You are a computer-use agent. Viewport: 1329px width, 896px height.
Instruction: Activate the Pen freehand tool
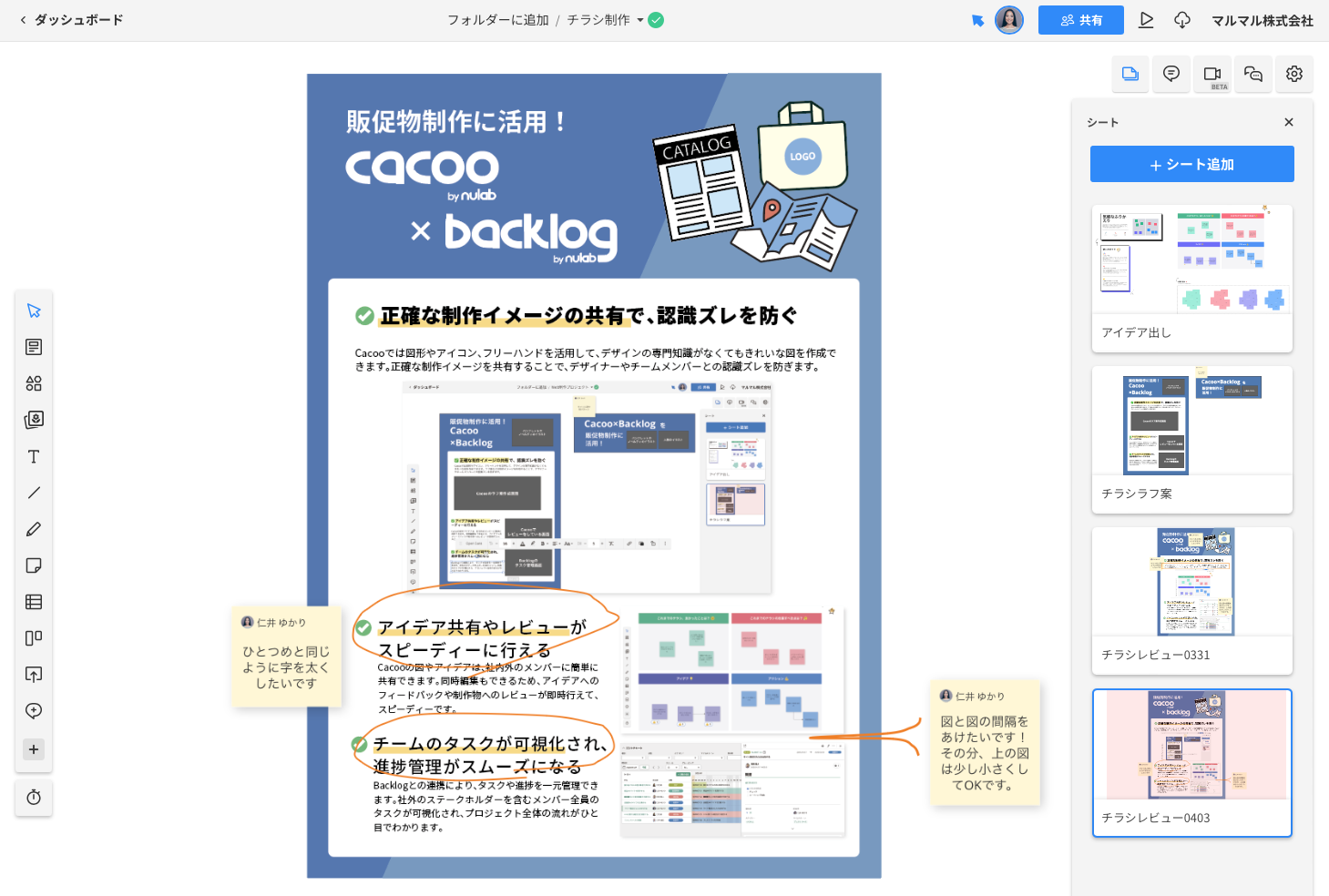[34, 529]
